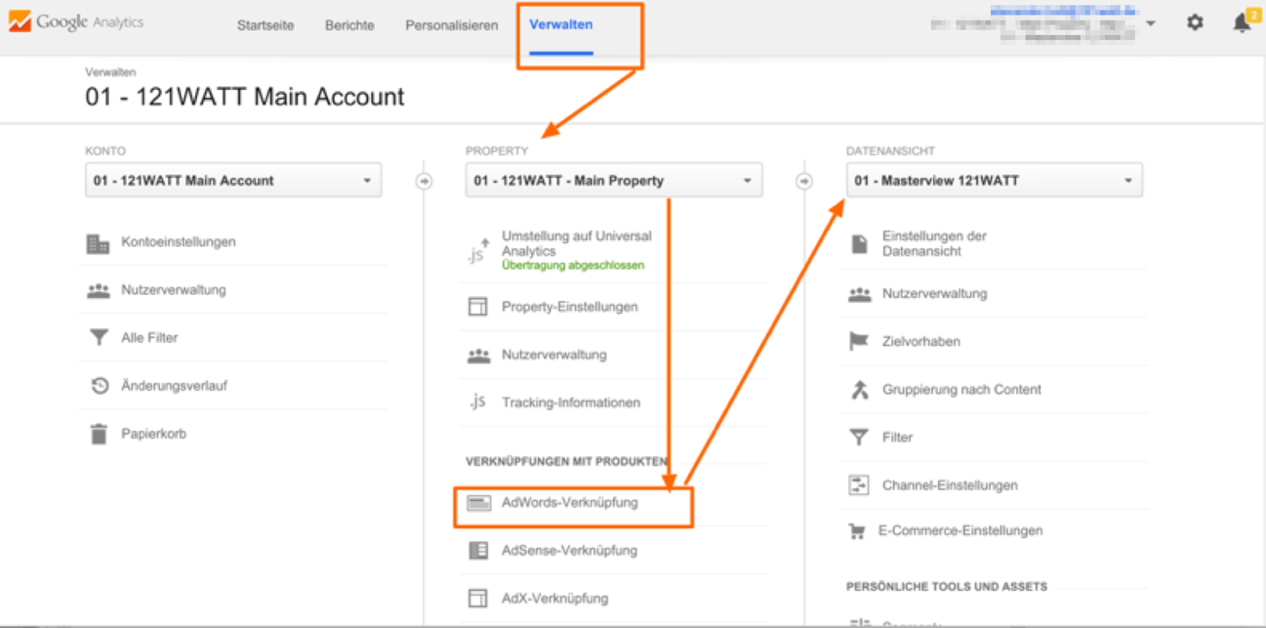Click the arrow icon between Property and Datenansicht
The image size is (1266, 628).
click(x=804, y=181)
